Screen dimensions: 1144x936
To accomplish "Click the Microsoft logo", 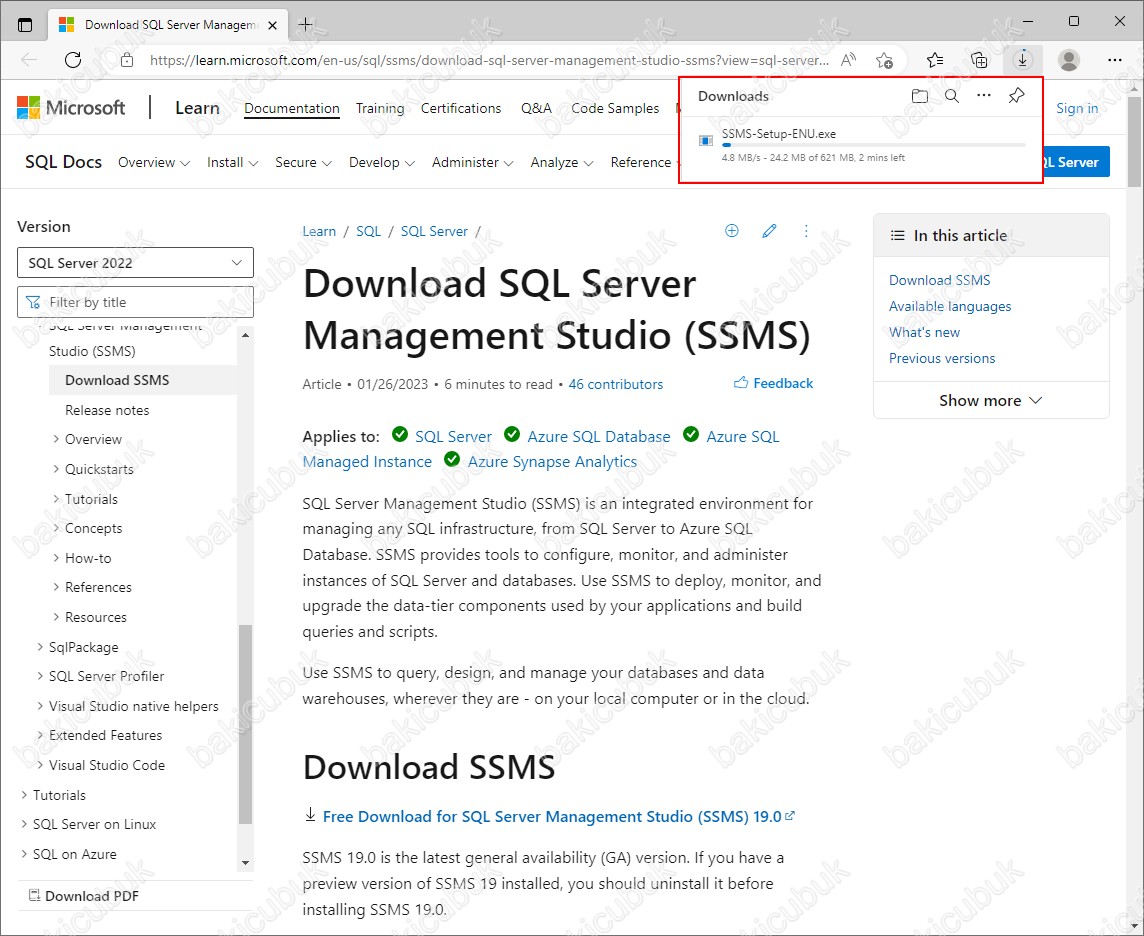I will (71, 107).
